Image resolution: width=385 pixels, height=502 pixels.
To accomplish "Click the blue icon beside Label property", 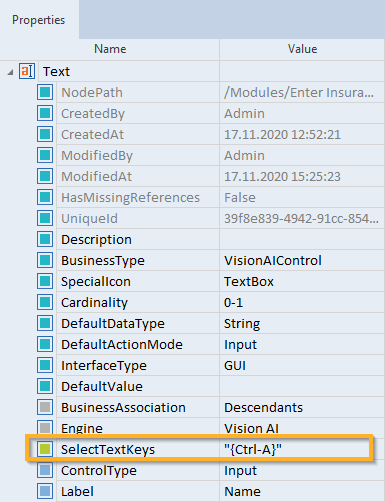I will pyautogui.click(x=45, y=491).
